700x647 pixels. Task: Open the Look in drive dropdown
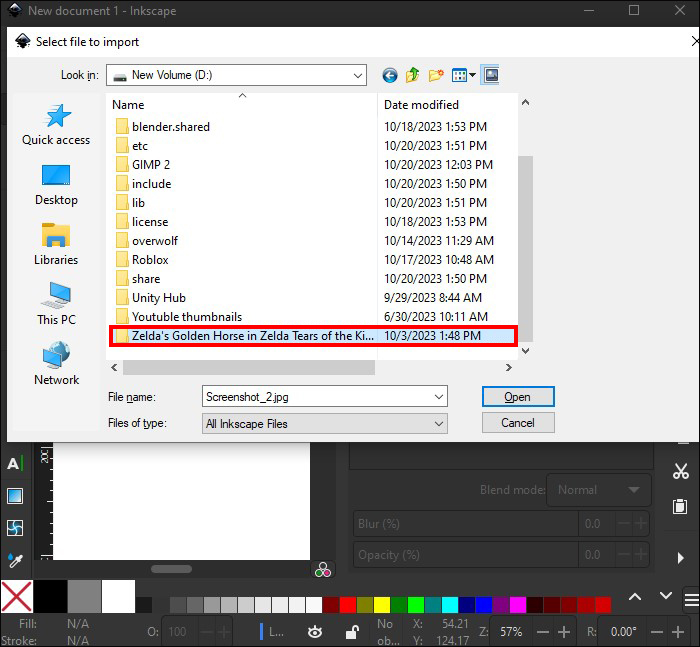point(237,75)
